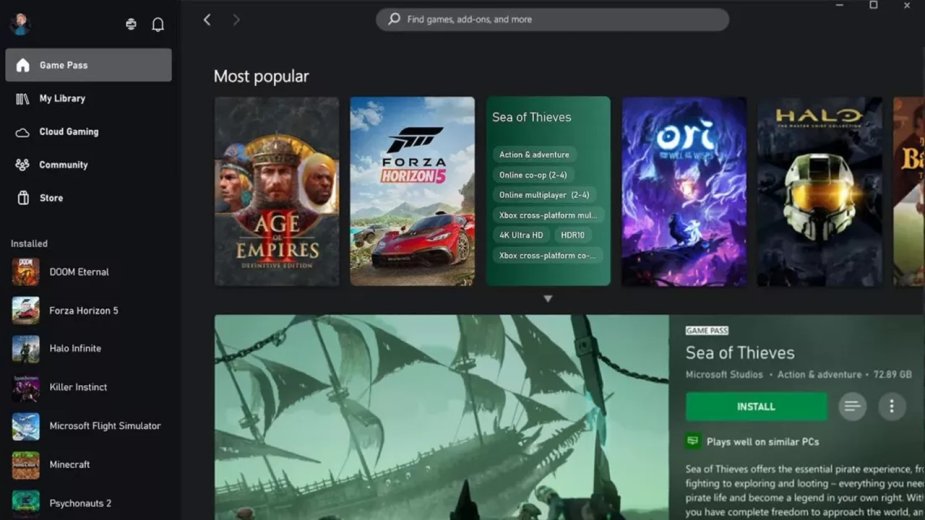Click Microsoft Flight Simulator text

pyautogui.click(x=105, y=426)
